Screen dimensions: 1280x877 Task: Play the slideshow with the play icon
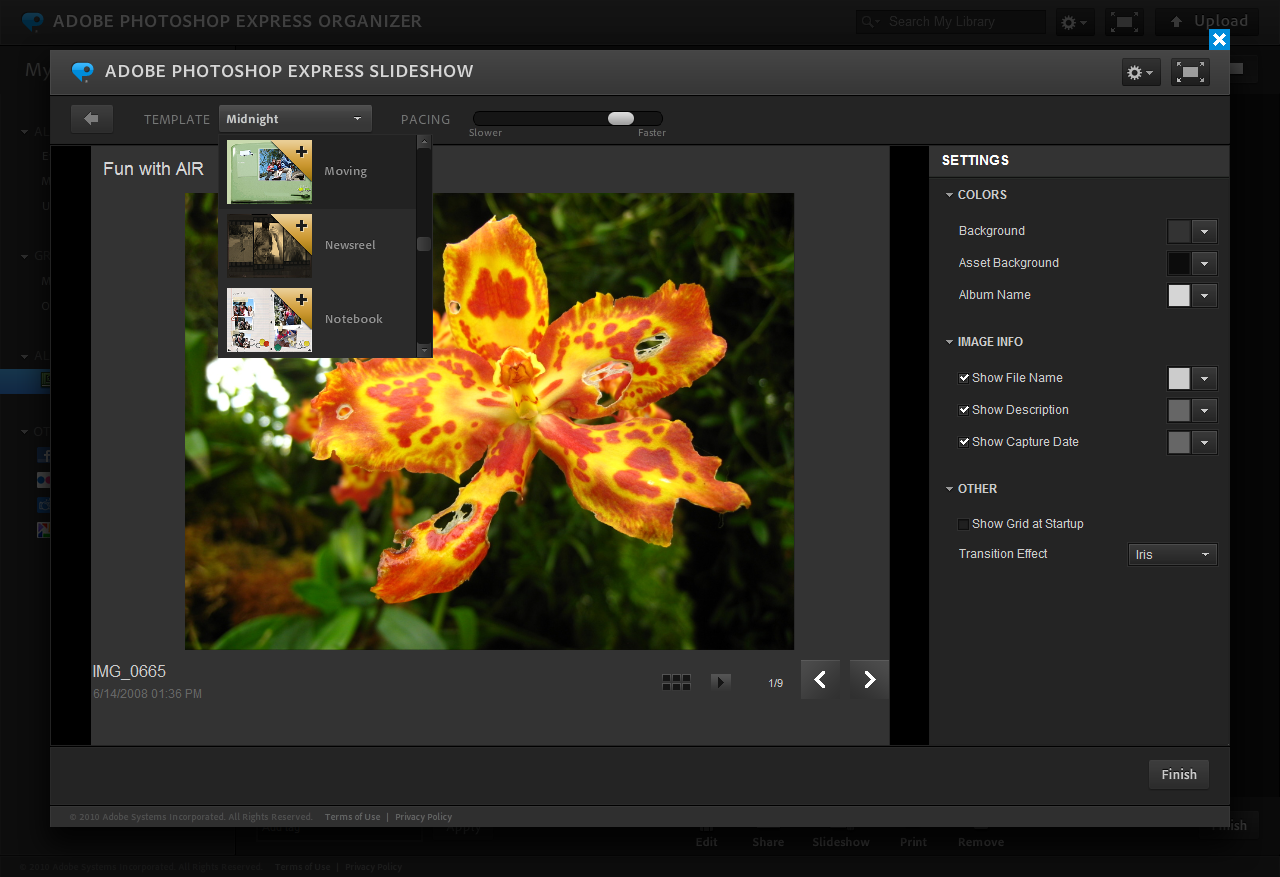point(721,681)
